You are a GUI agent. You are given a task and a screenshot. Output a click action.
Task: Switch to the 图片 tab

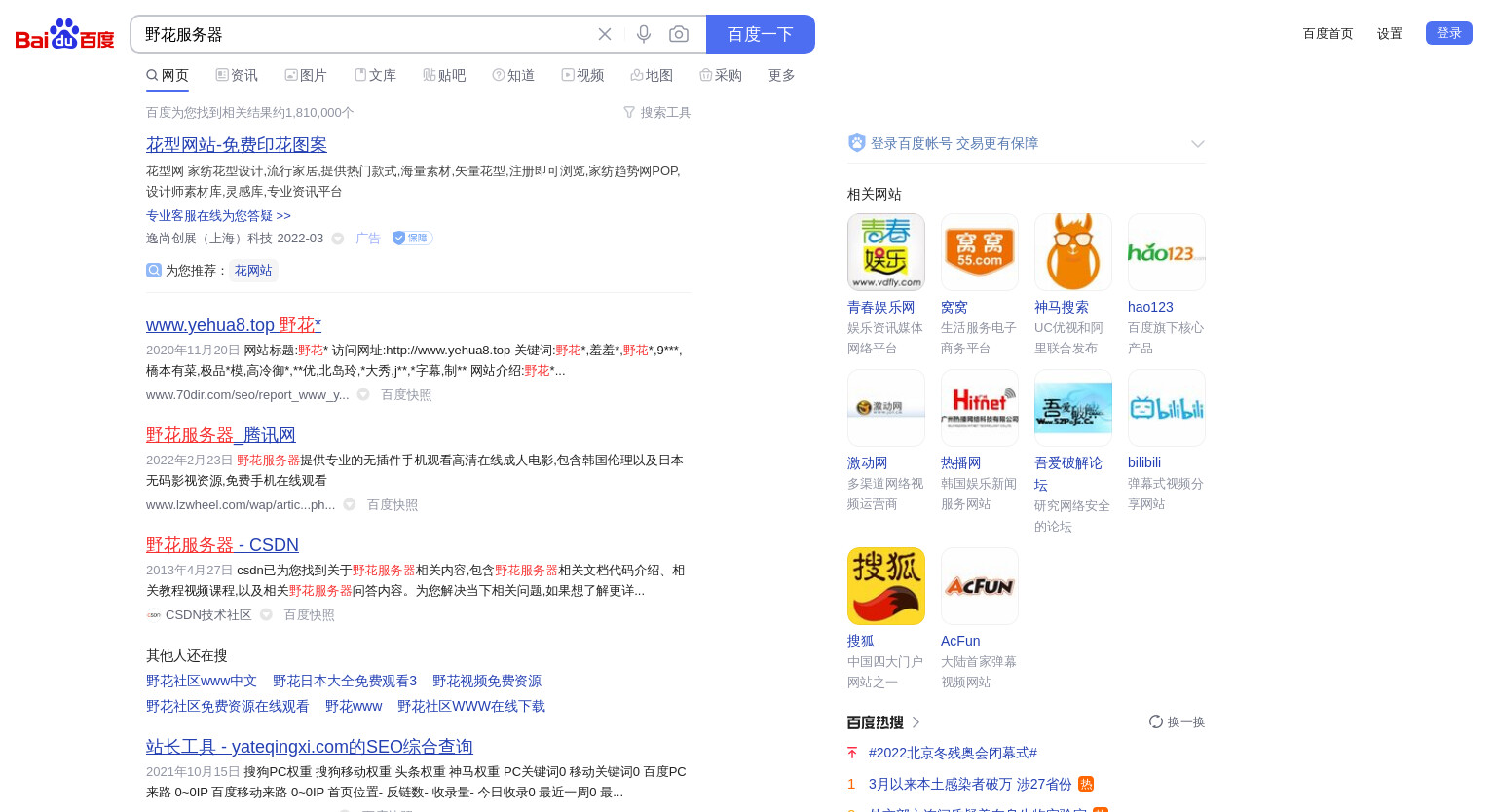306,75
